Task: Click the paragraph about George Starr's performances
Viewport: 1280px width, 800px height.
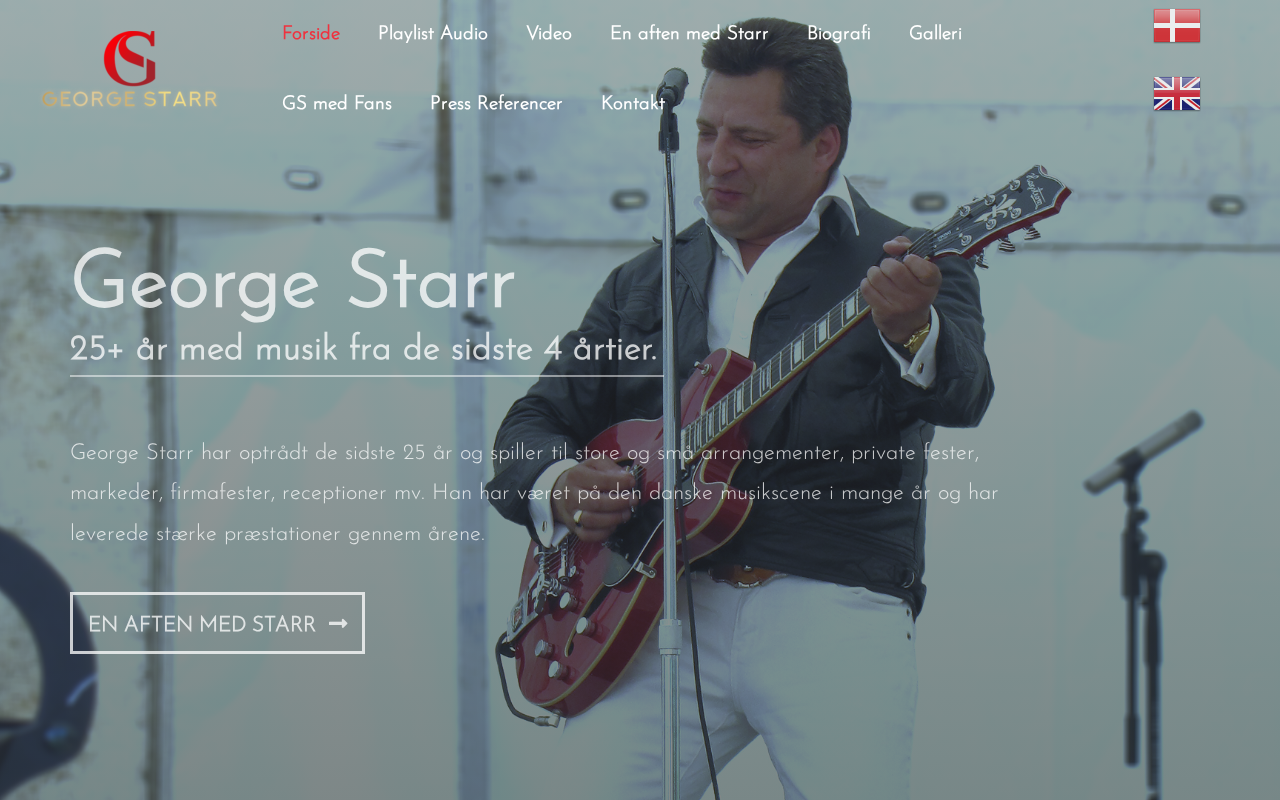Action: (x=534, y=493)
